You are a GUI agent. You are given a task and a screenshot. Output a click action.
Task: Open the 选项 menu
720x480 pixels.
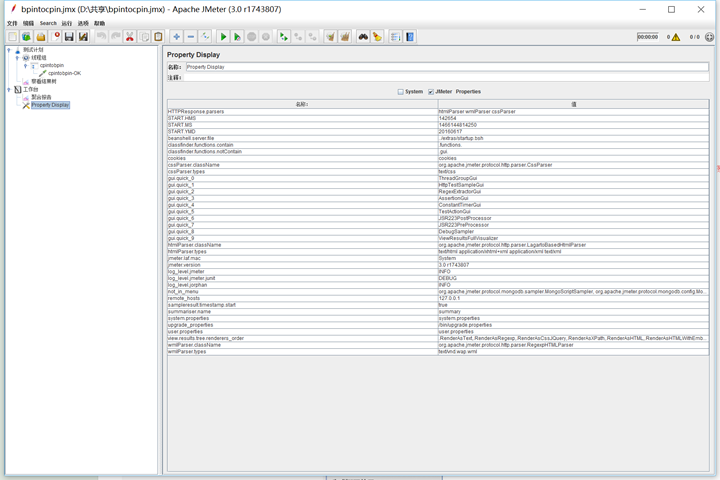click(x=83, y=23)
